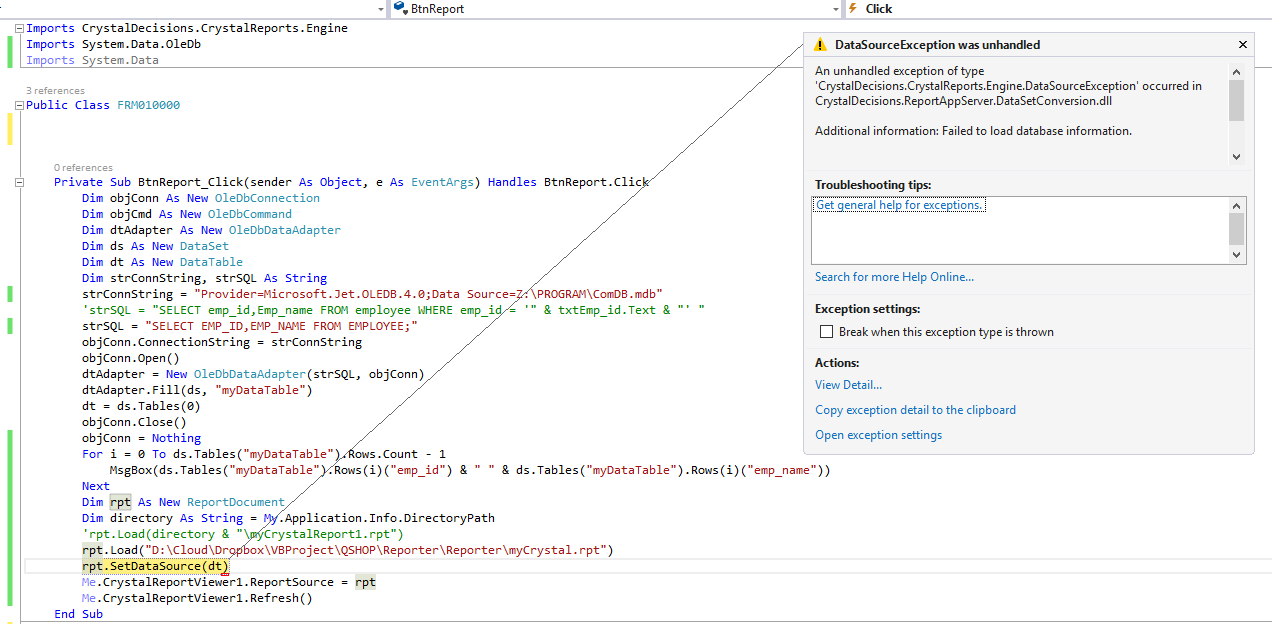Screen dimensions: 1272x624
Task: Copy exception detail to the clipboard
Action: tap(915, 410)
